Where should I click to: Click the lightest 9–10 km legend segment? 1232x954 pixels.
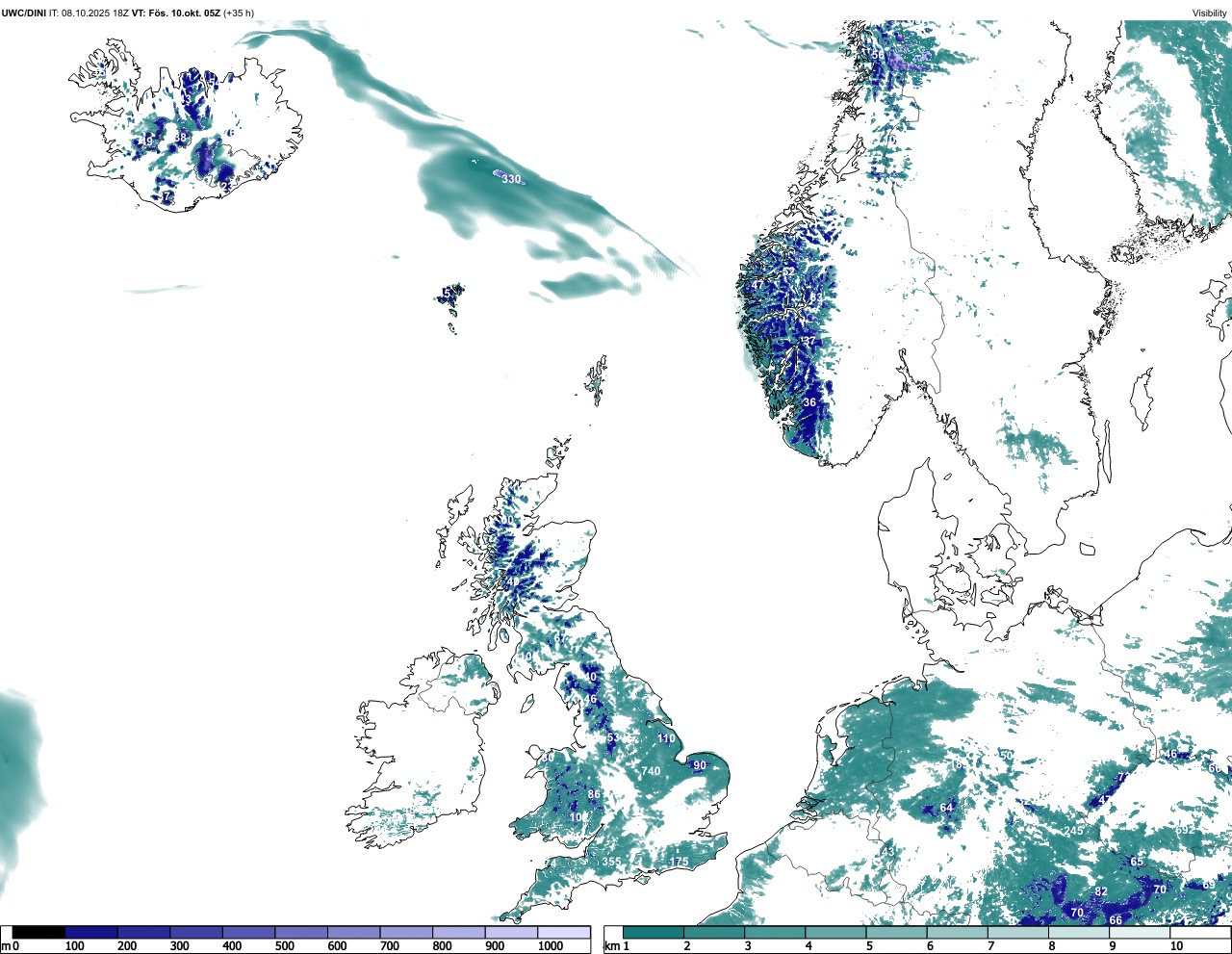(x=1141, y=932)
